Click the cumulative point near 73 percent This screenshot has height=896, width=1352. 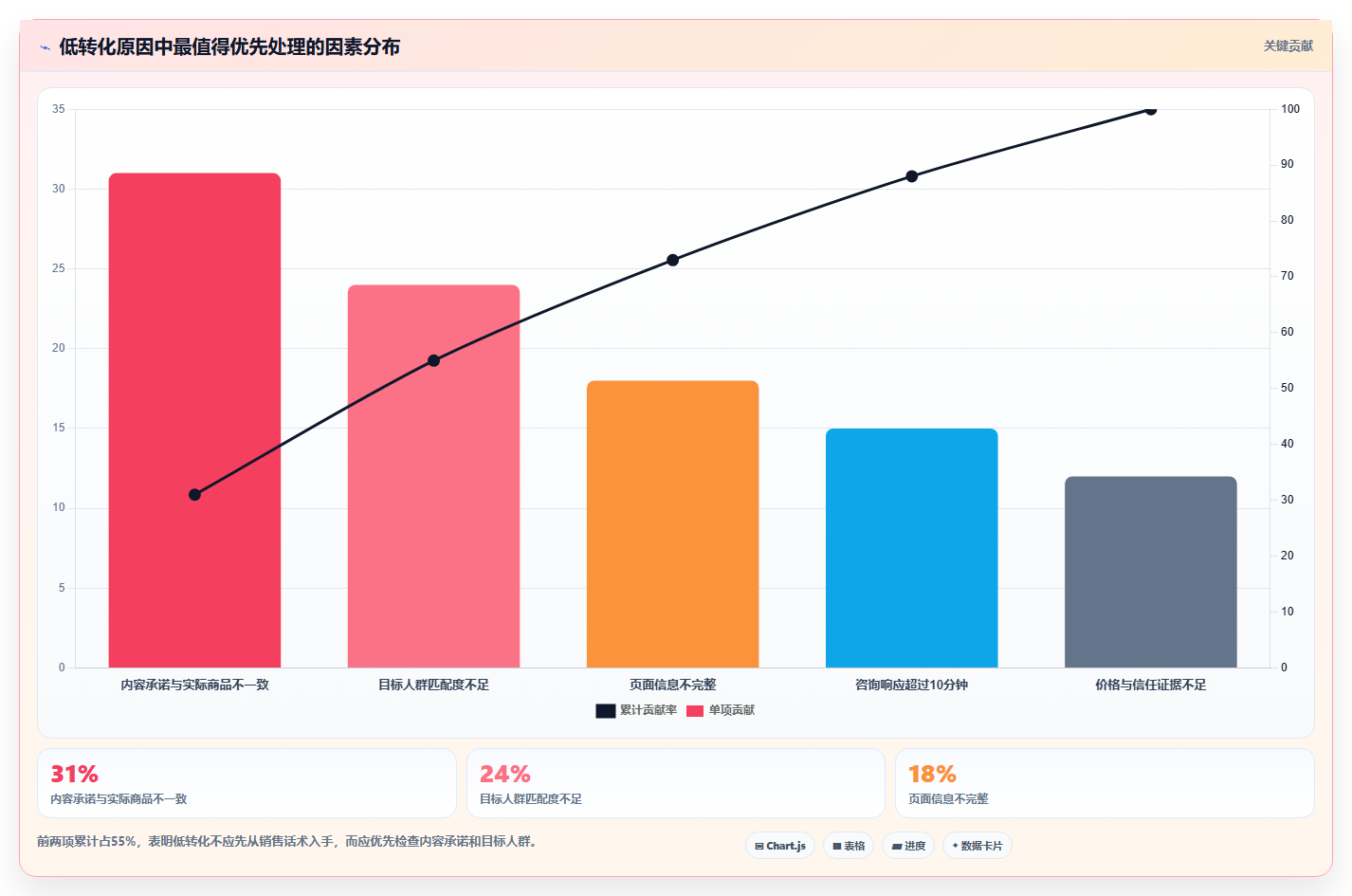673,260
